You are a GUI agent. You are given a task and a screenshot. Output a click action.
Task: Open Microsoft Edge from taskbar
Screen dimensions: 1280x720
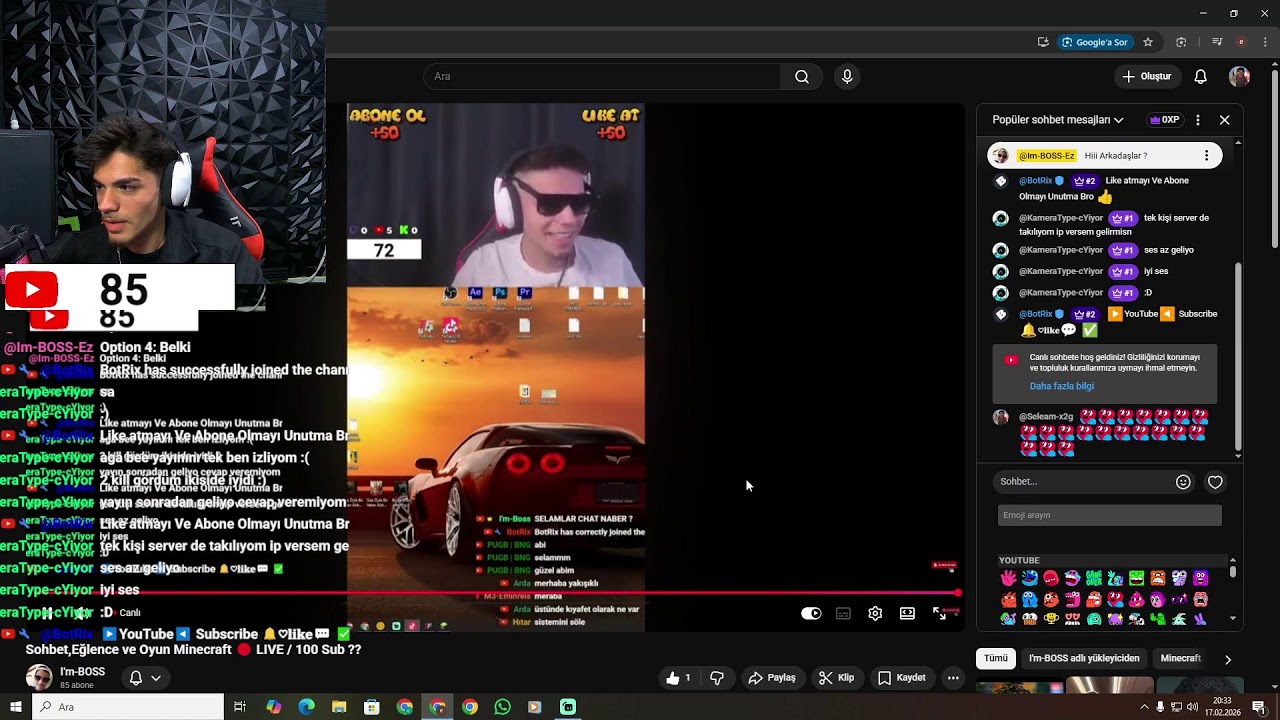click(306, 707)
